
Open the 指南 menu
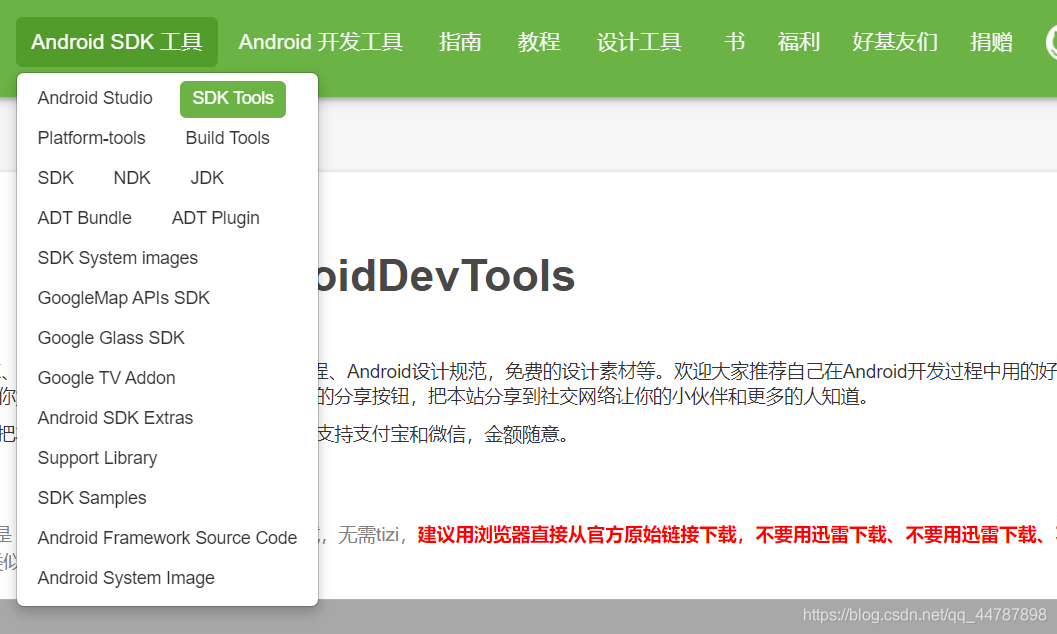coord(460,42)
